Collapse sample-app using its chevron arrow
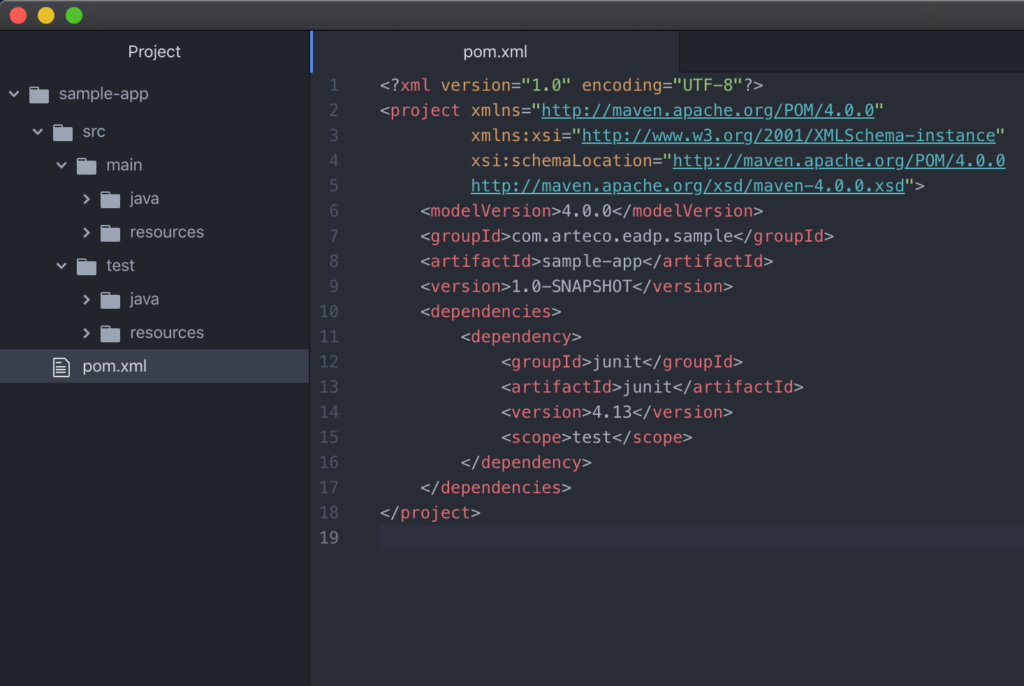Viewport: 1024px width, 686px height. click(x=14, y=94)
